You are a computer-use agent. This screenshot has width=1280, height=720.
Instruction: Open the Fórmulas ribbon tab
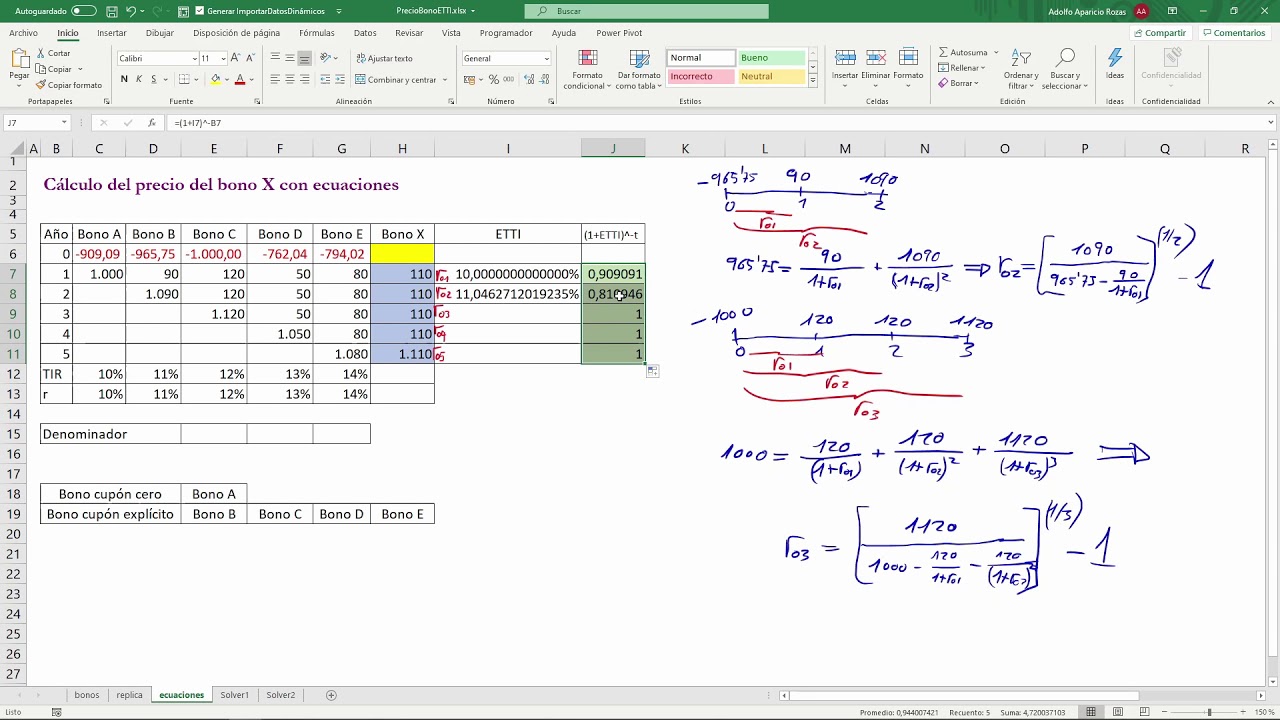(317, 33)
